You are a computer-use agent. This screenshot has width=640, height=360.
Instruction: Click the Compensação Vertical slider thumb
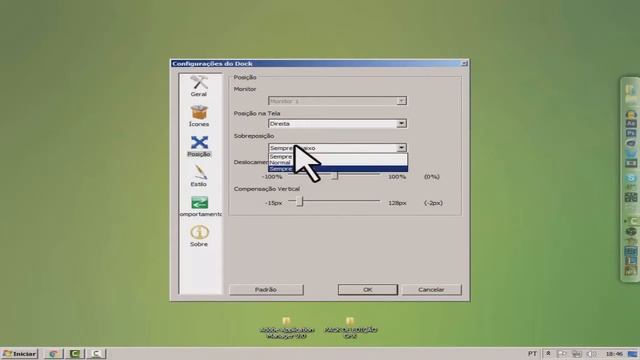coord(300,201)
